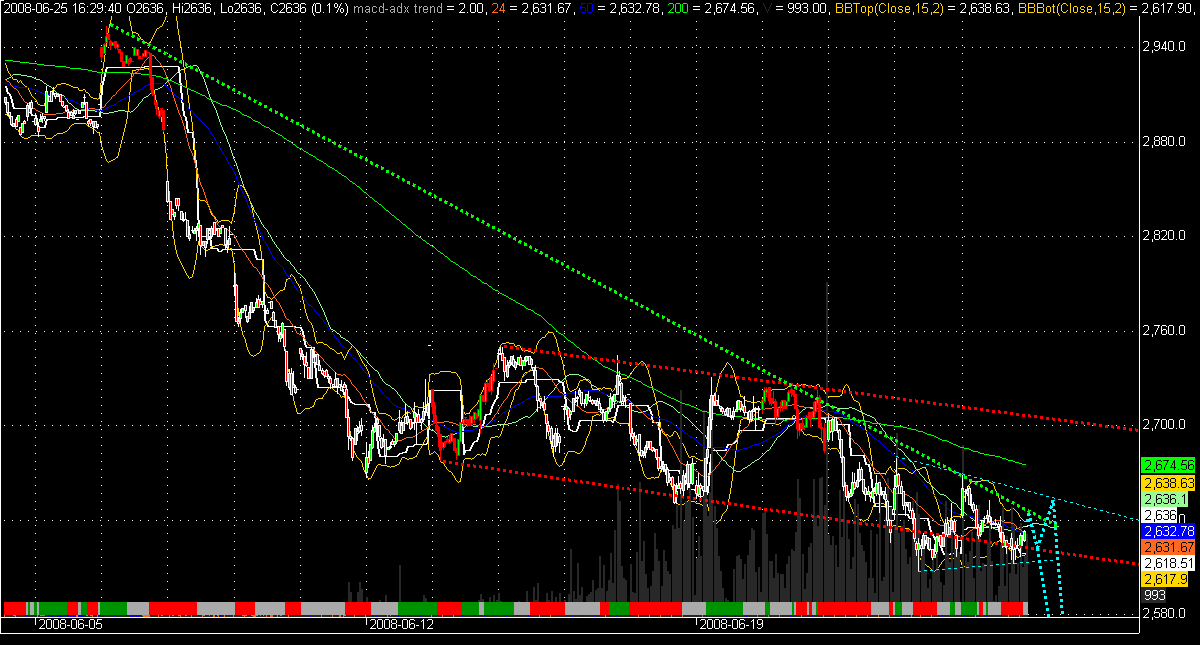Click the 2,580.0 price axis label

[1166, 614]
